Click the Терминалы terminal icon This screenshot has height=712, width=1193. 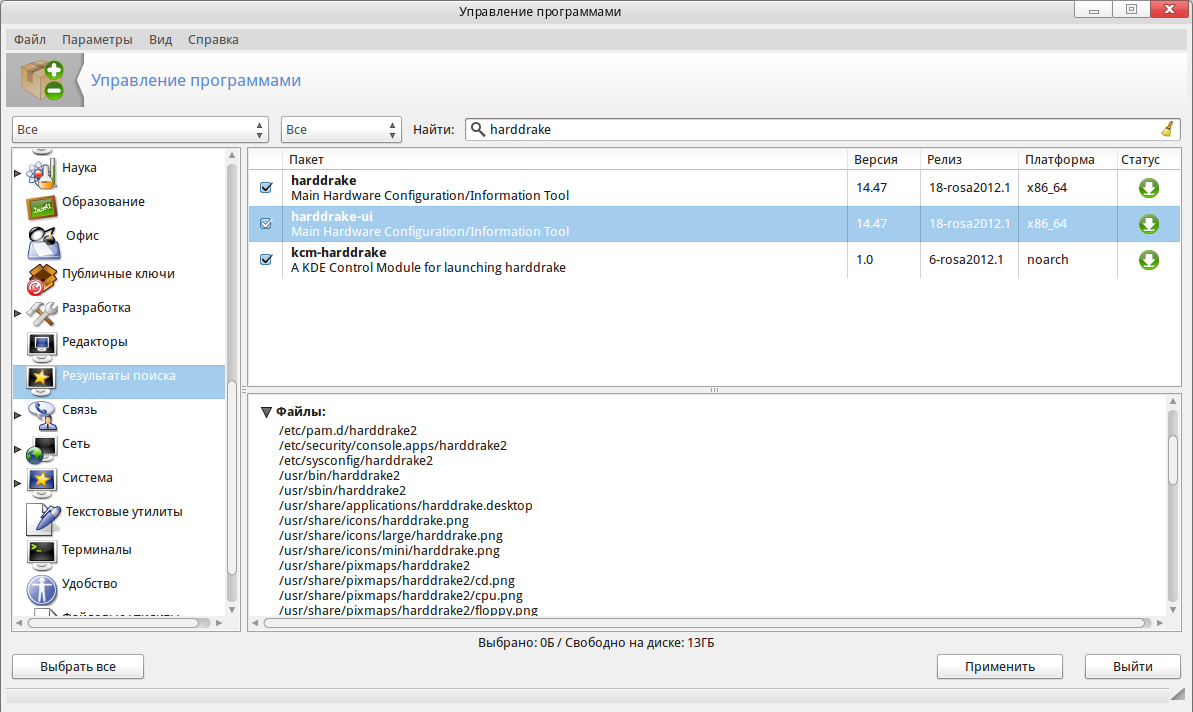click(41, 555)
